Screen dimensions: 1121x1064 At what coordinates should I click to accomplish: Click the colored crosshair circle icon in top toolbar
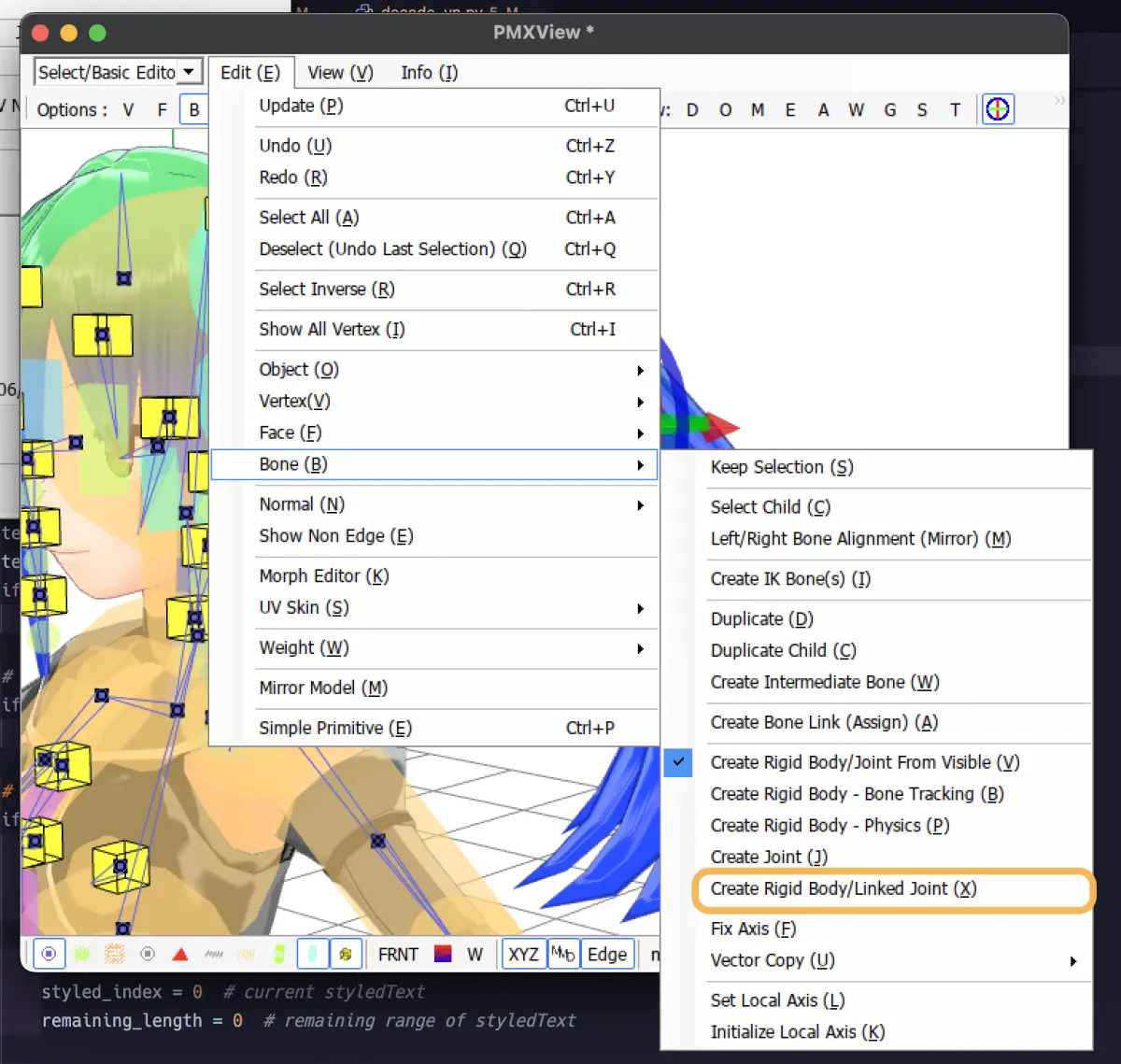coord(998,109)
